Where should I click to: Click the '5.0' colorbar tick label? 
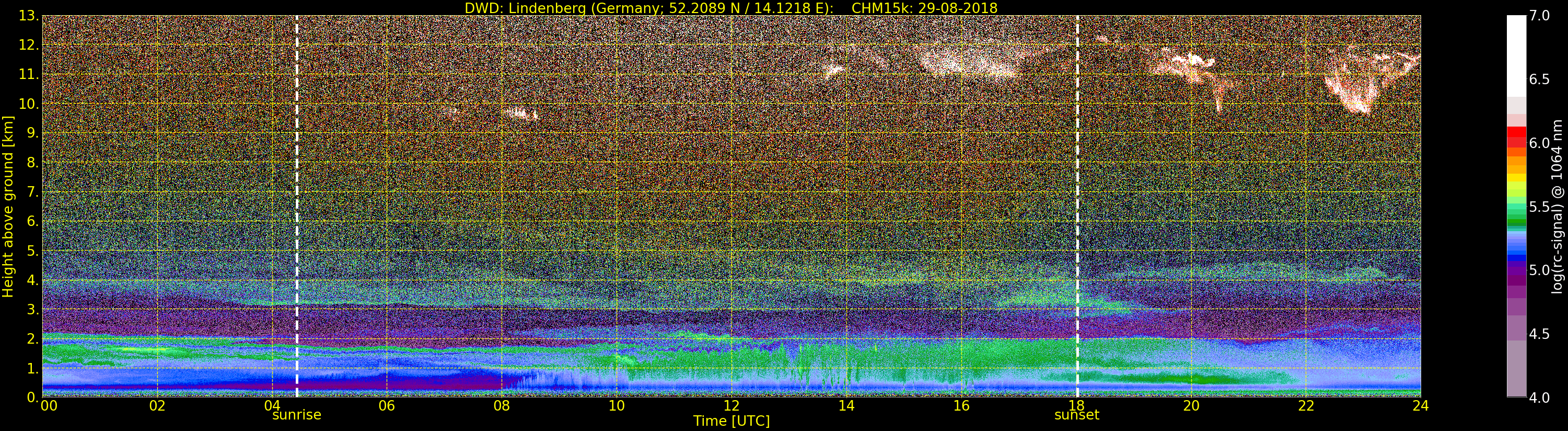[1539, 270]
